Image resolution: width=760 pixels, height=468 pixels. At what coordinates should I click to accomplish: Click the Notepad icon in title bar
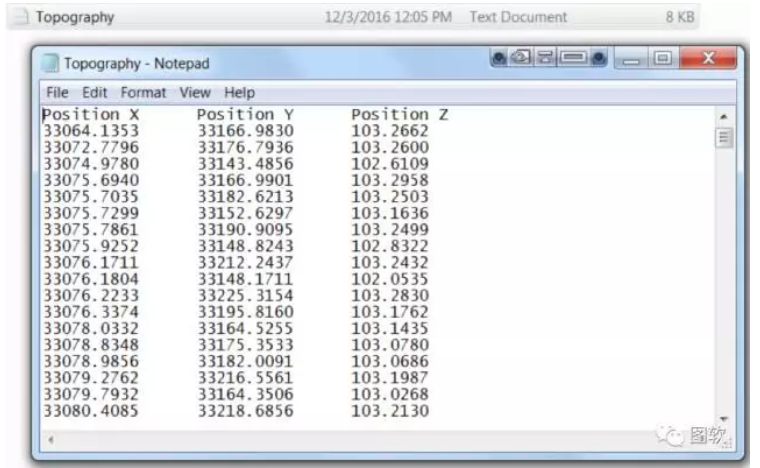(x=49, y=63)
